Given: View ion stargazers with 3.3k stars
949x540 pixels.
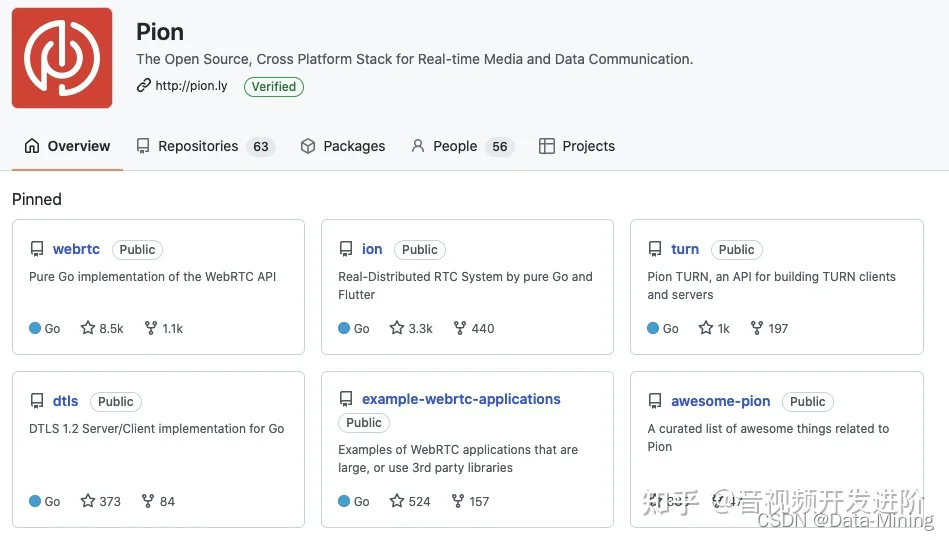Looking at the screenshot, I should pyautogui.click(x=411, y=328).
